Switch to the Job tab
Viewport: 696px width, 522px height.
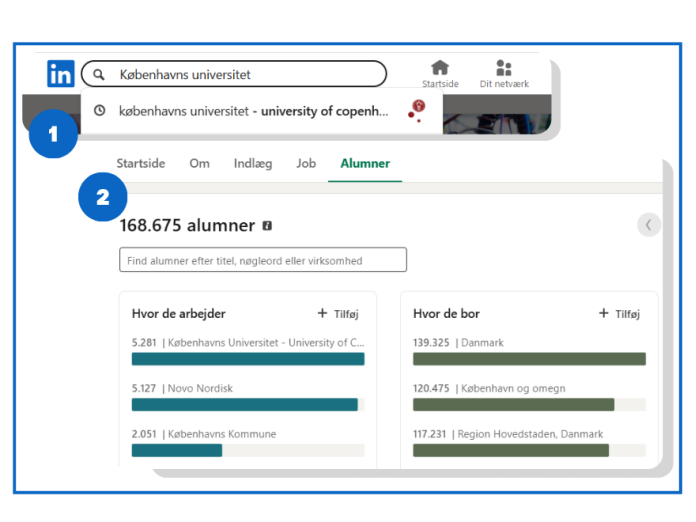(306, 163)
